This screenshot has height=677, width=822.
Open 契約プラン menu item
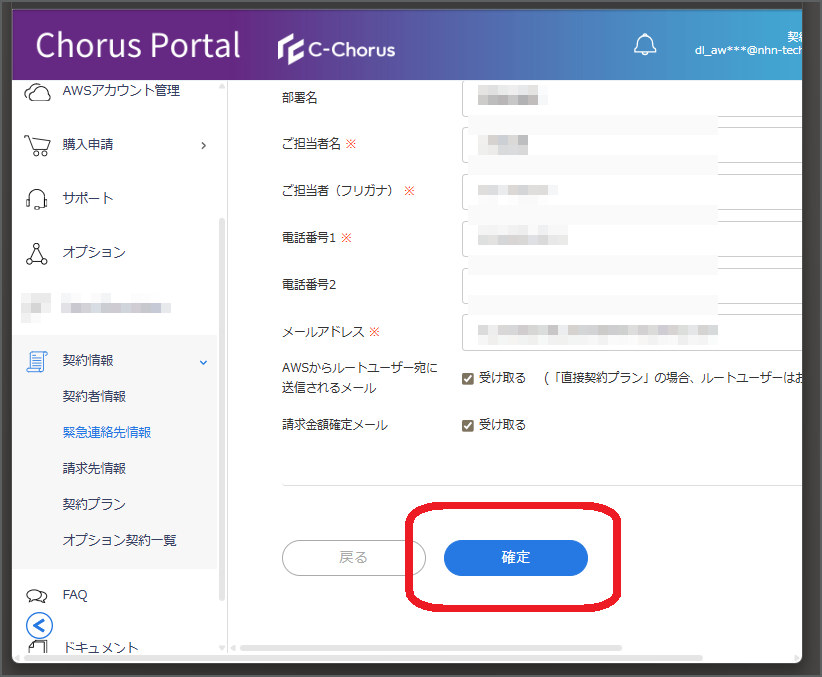[x=94, y=504]
